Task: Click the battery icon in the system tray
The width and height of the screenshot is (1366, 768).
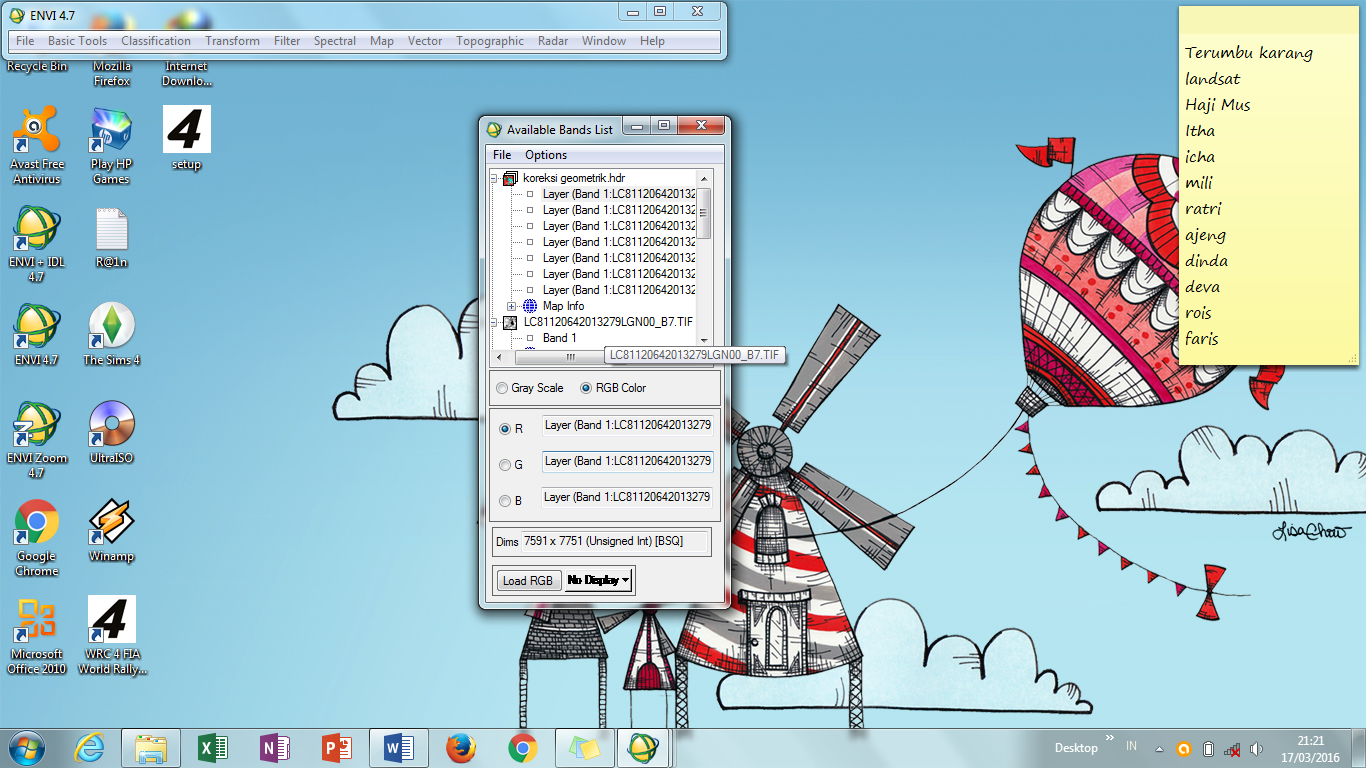Action: (1208, 749)
